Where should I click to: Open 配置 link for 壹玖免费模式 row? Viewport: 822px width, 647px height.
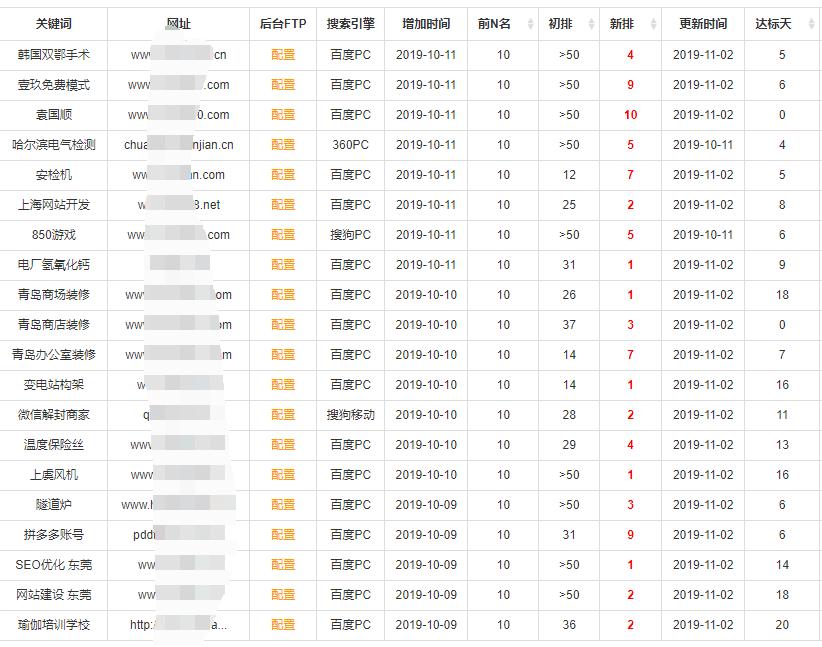283,84
